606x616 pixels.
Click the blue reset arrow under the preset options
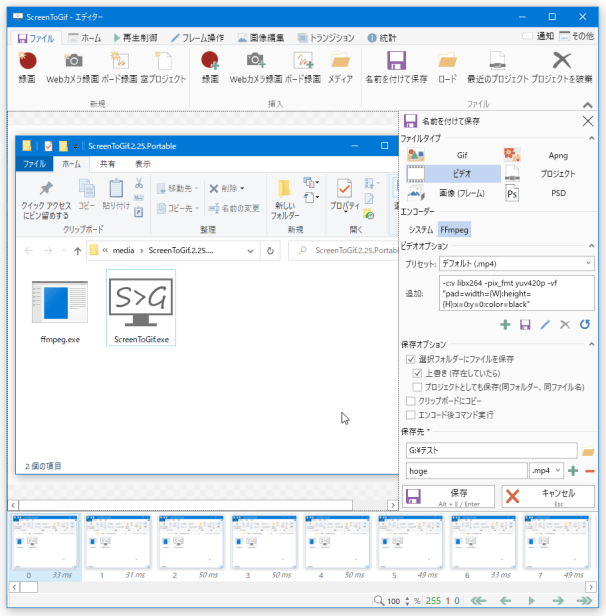pos(585,324)
